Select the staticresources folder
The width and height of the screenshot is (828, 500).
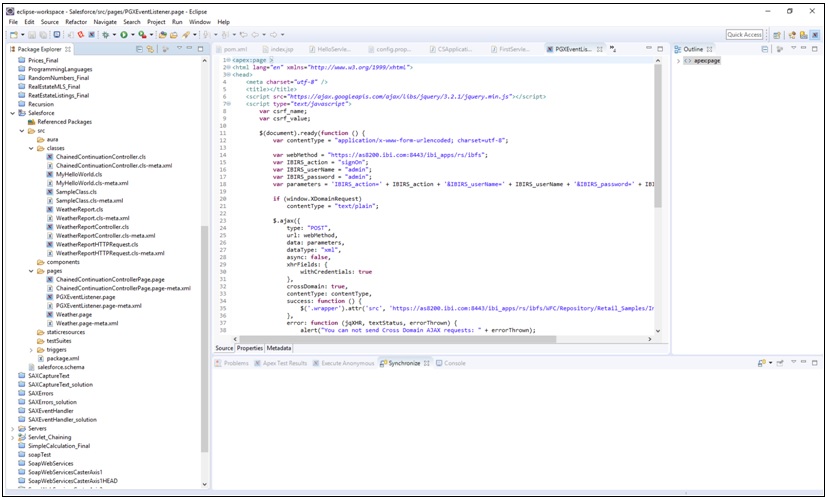point(61,332)
